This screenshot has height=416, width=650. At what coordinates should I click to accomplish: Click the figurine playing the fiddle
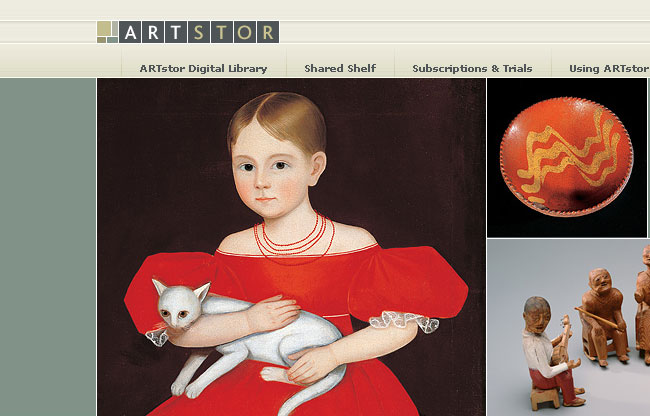pyautogui.click(x=550, y=351)
